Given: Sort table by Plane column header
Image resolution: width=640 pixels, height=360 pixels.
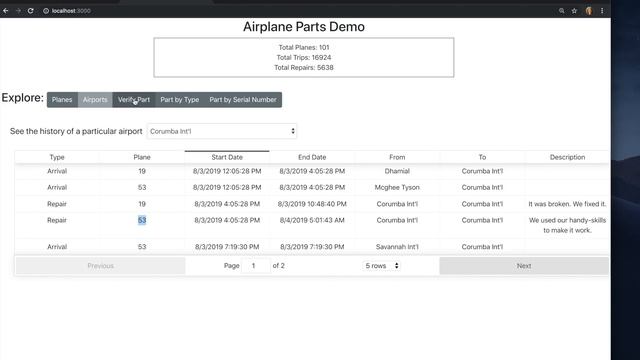Looking at the screenshot, I should (142, 157).
